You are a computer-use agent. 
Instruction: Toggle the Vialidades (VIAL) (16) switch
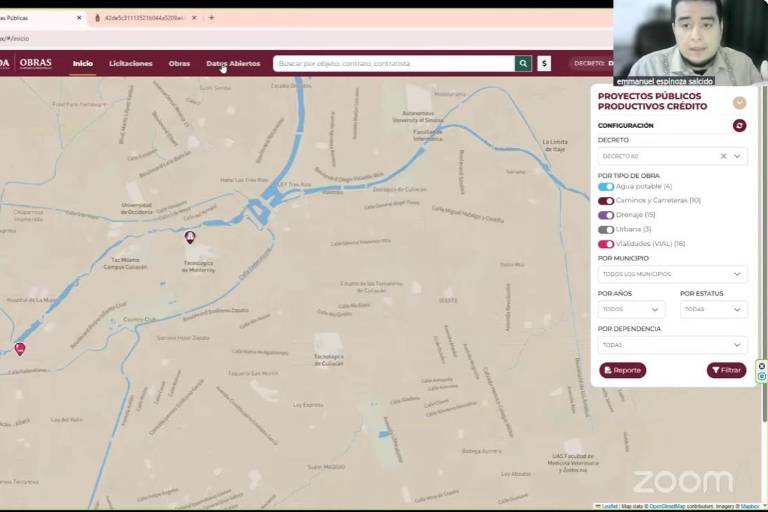point(606,244)
